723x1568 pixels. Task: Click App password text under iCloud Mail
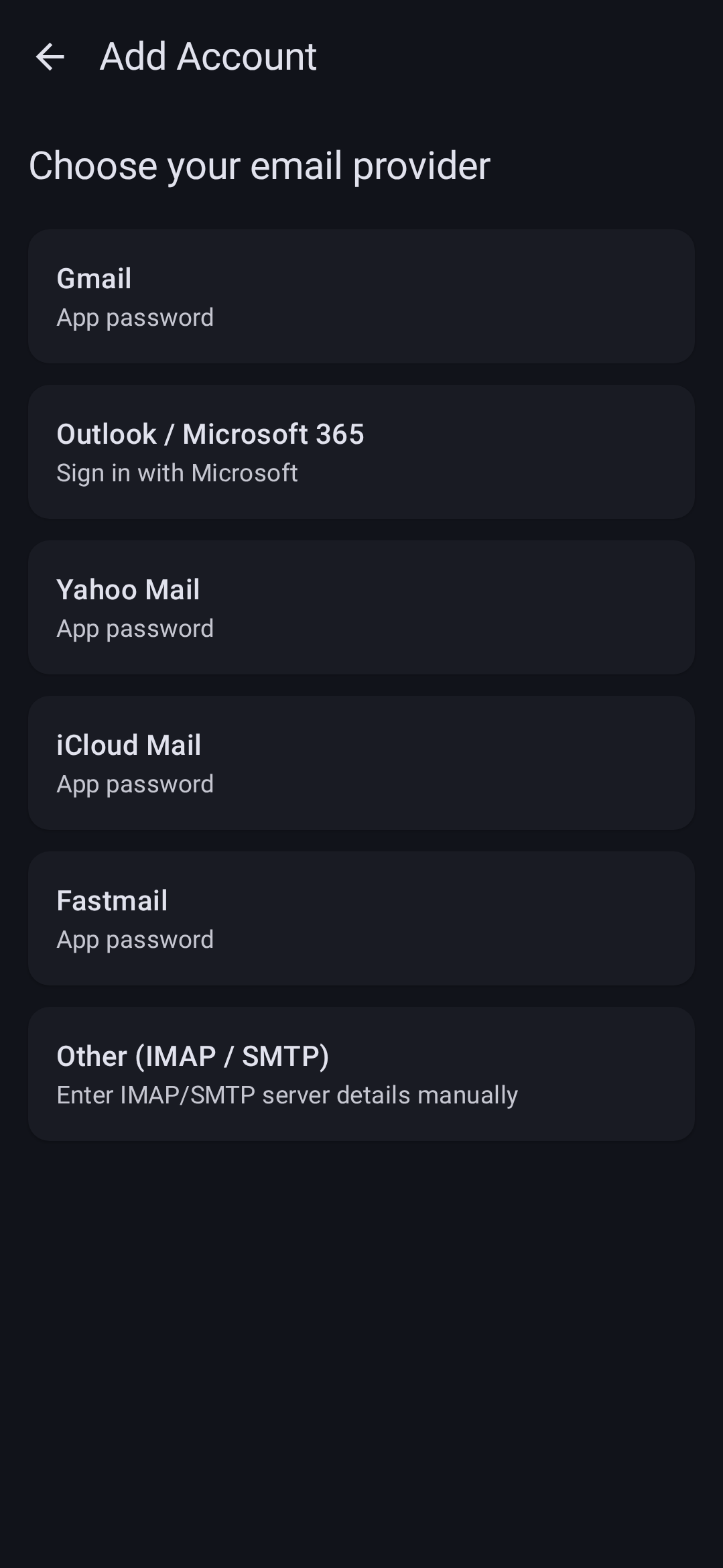[x=135, y=784]
